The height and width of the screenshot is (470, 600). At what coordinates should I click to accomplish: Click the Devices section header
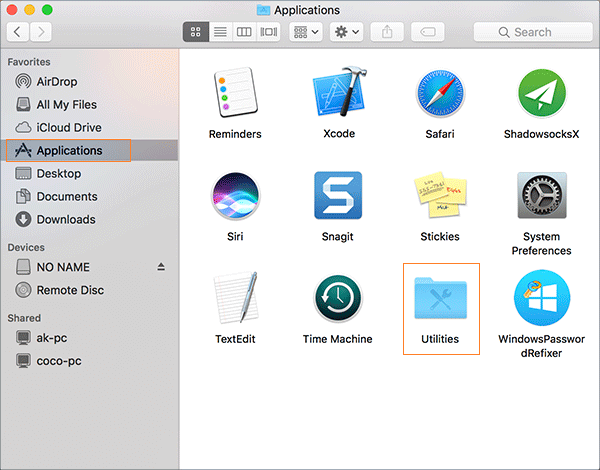pos(26,248)
